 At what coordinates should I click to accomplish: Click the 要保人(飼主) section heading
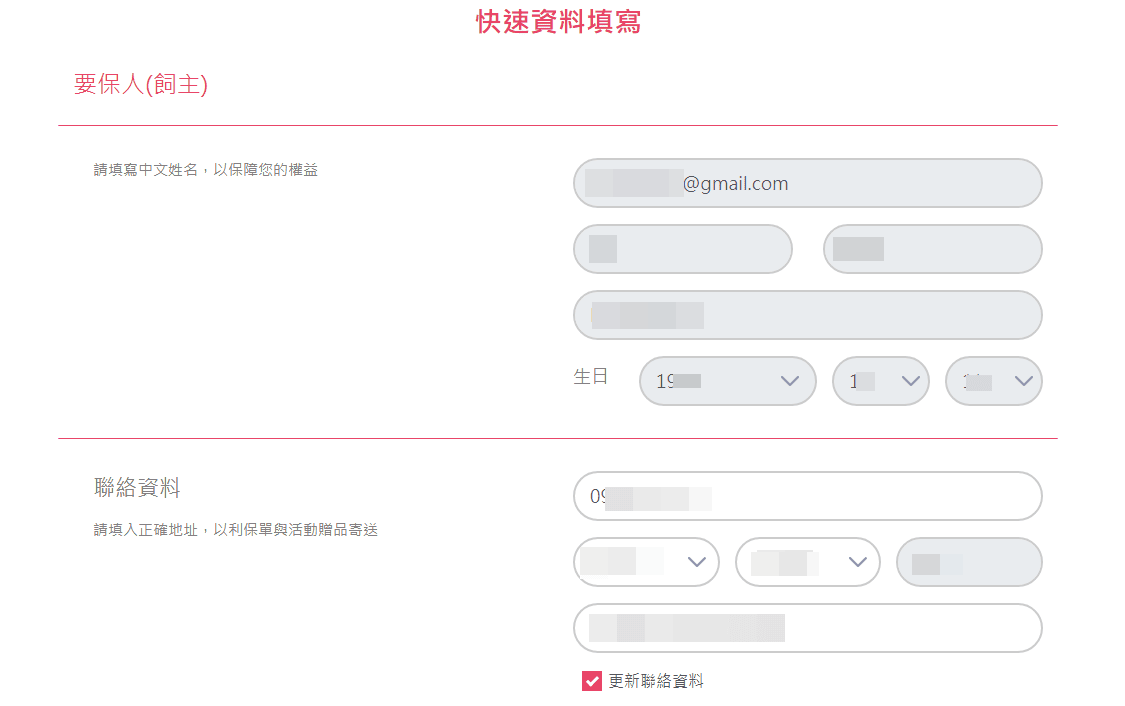click(140, 85)
